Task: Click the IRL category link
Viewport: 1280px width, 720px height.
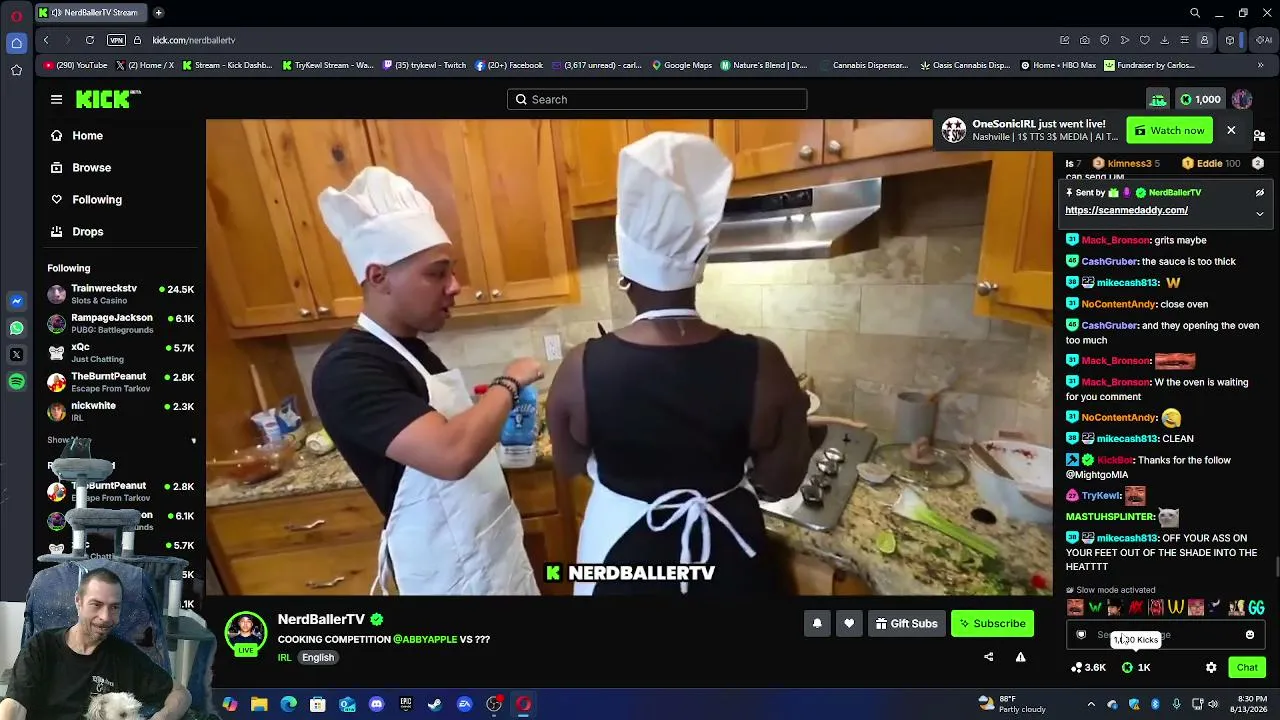Action: [284, 657]
